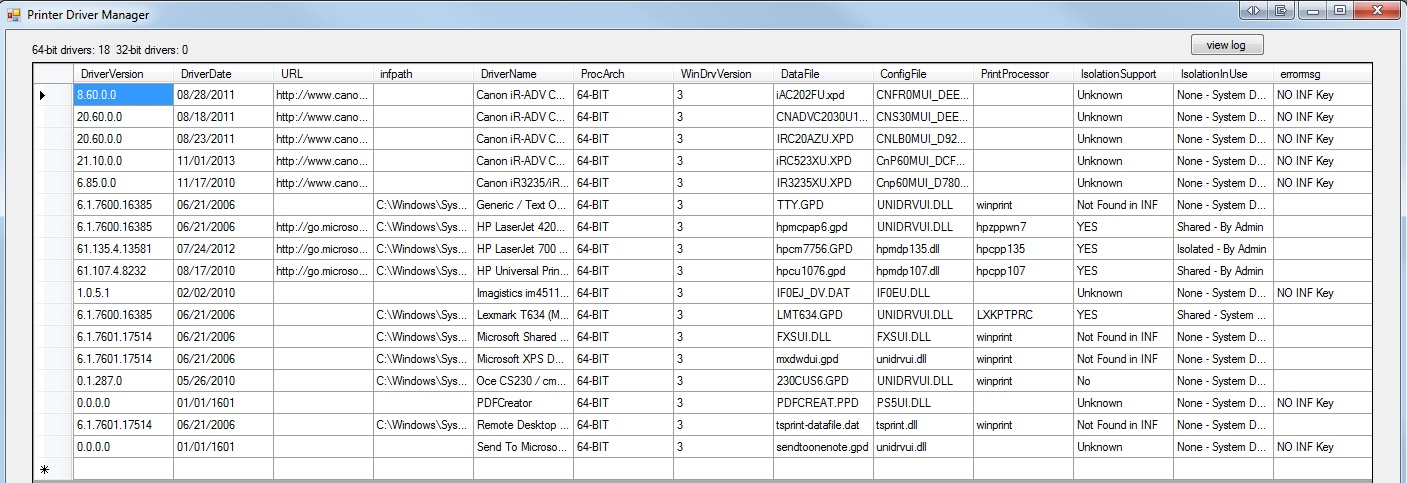Viewport: 1407px width, 483px height.
Task: Click the errormsg column header
Action: [1322, 73]
